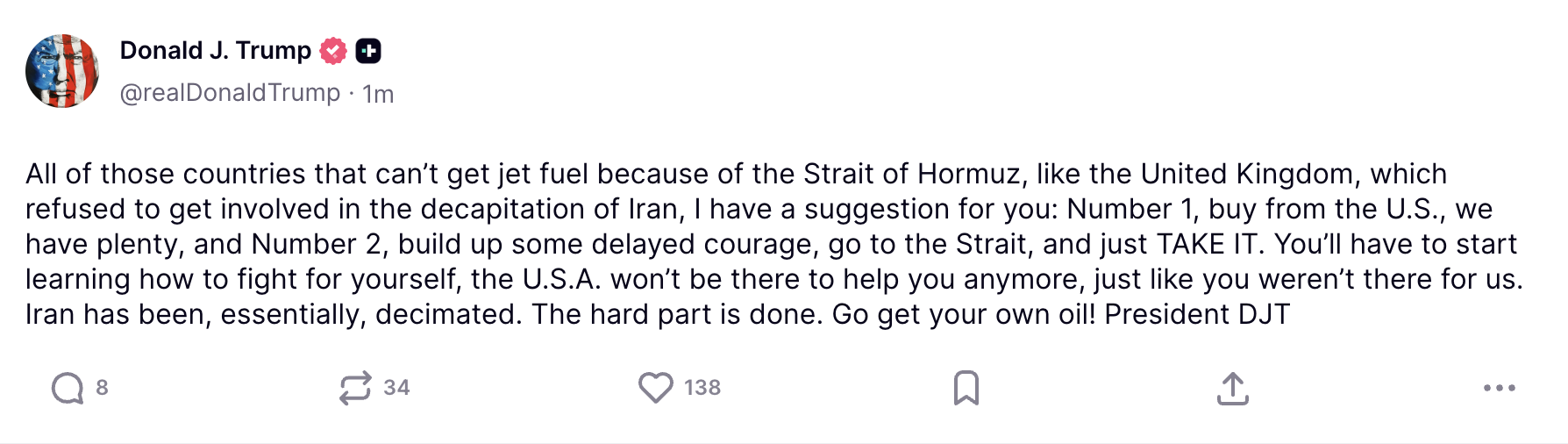Click the President DJT signature text
The image size is (1568, 444).
[x=1197, y=314]
